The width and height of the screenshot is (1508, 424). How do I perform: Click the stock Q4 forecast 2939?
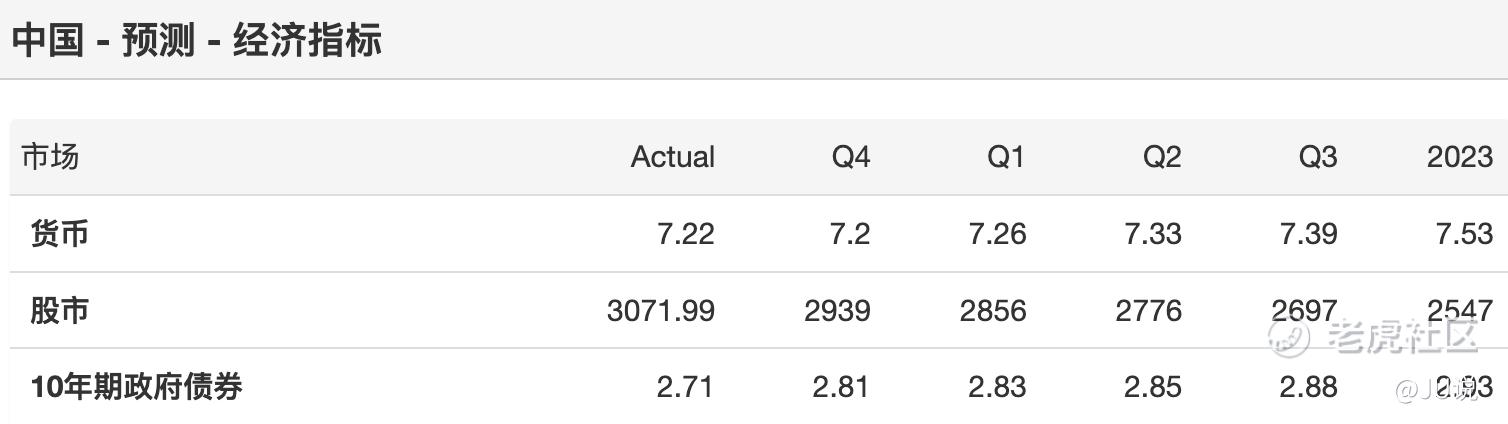[838, 311]
